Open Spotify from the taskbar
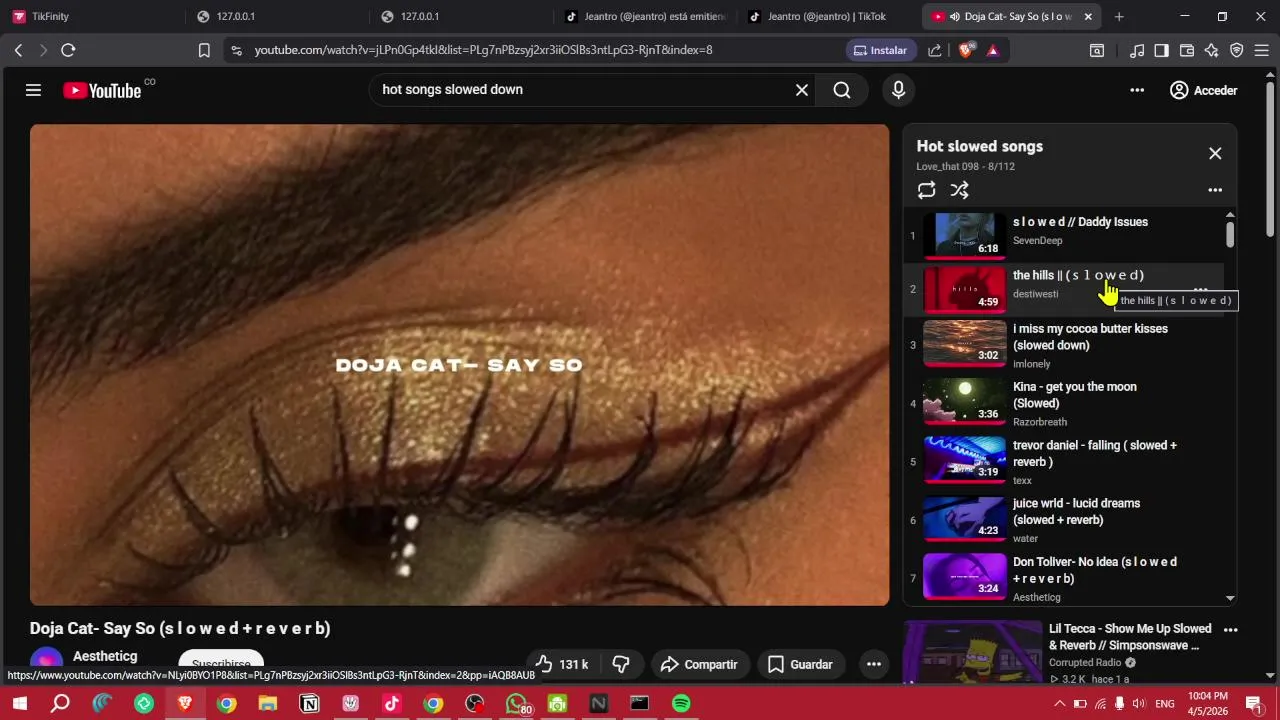This screenshot has height=720, width=1280. click(x=681, y=704)
